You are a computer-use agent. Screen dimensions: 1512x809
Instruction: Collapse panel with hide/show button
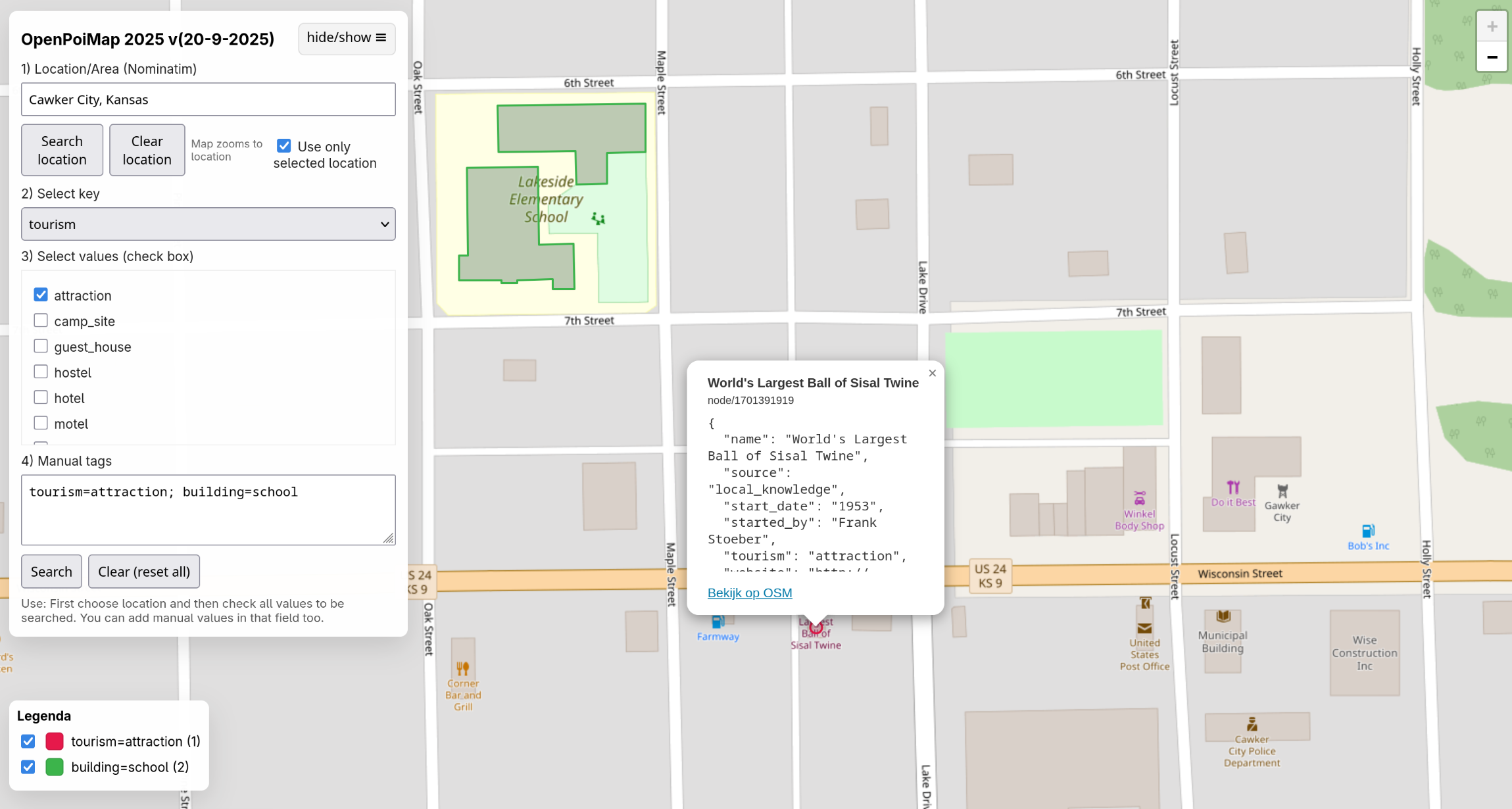pyautogui.click(x=346, y=38)
